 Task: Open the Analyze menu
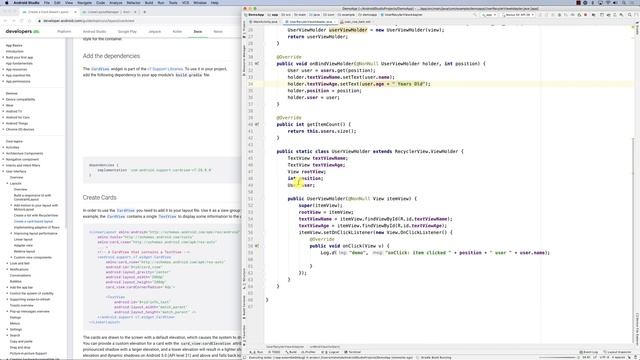pyautogui.click(x=116, y=2)
